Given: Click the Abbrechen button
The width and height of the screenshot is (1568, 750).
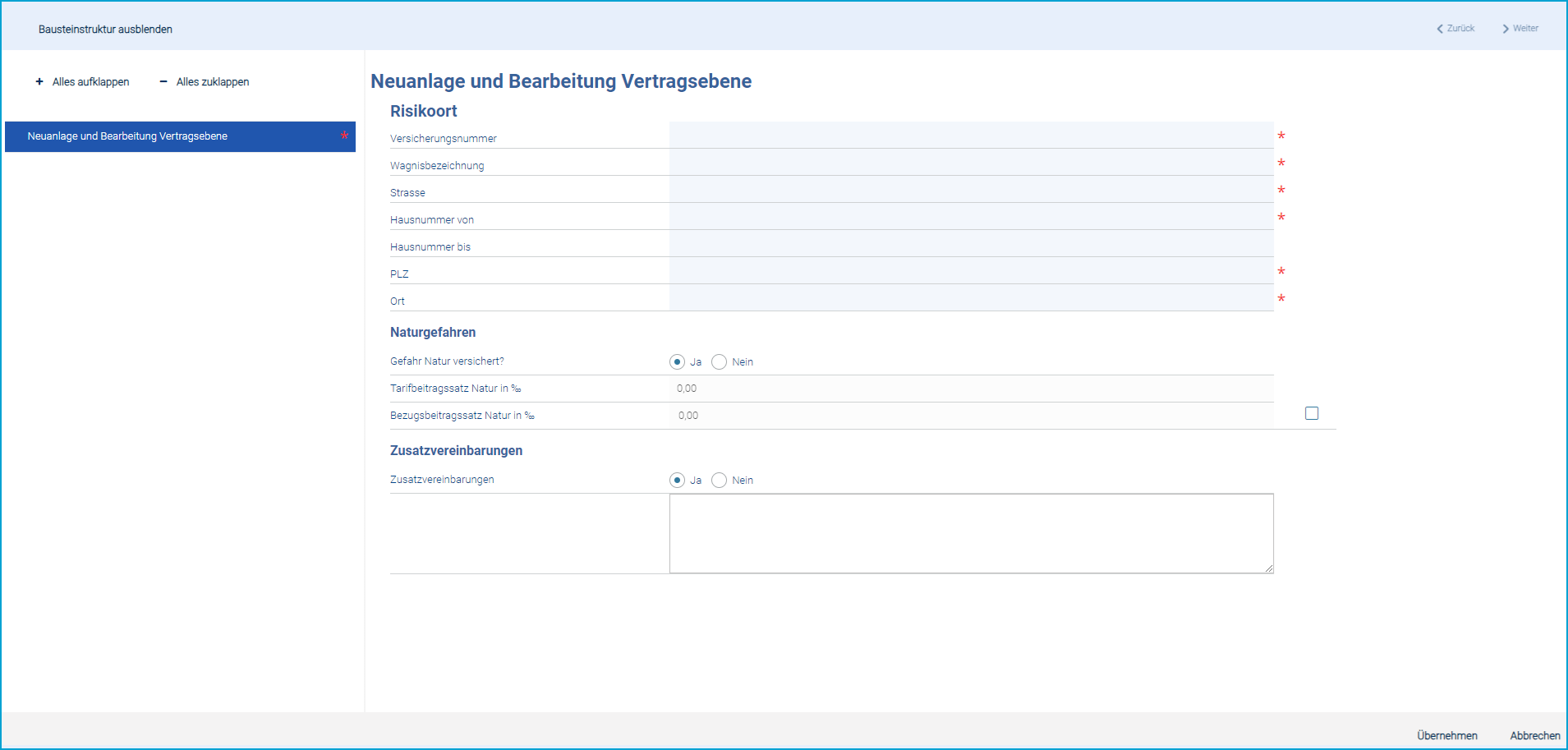Looking at the screenshot, I should pyautogui.click(x=1534, y=735).
